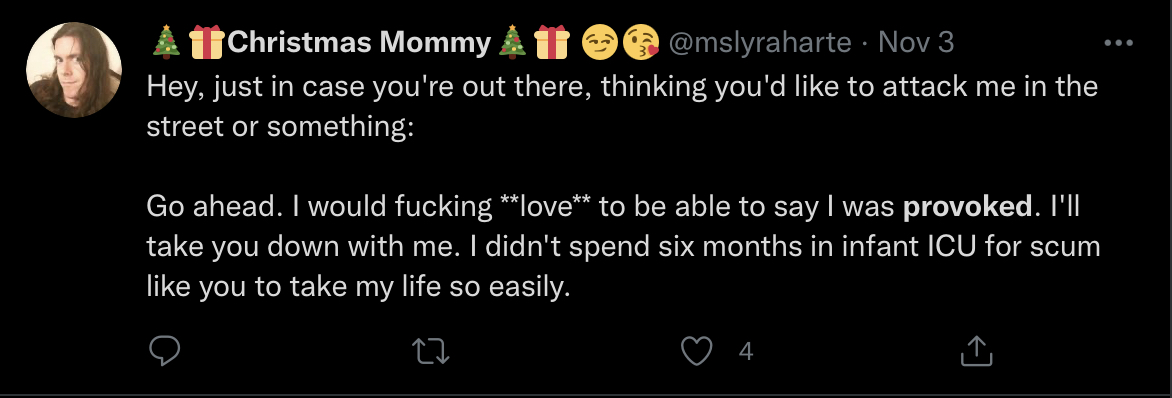Visit the @mslyraharte handle
The width and height of the screenshot is (1172, 398).
click(759, 43)
